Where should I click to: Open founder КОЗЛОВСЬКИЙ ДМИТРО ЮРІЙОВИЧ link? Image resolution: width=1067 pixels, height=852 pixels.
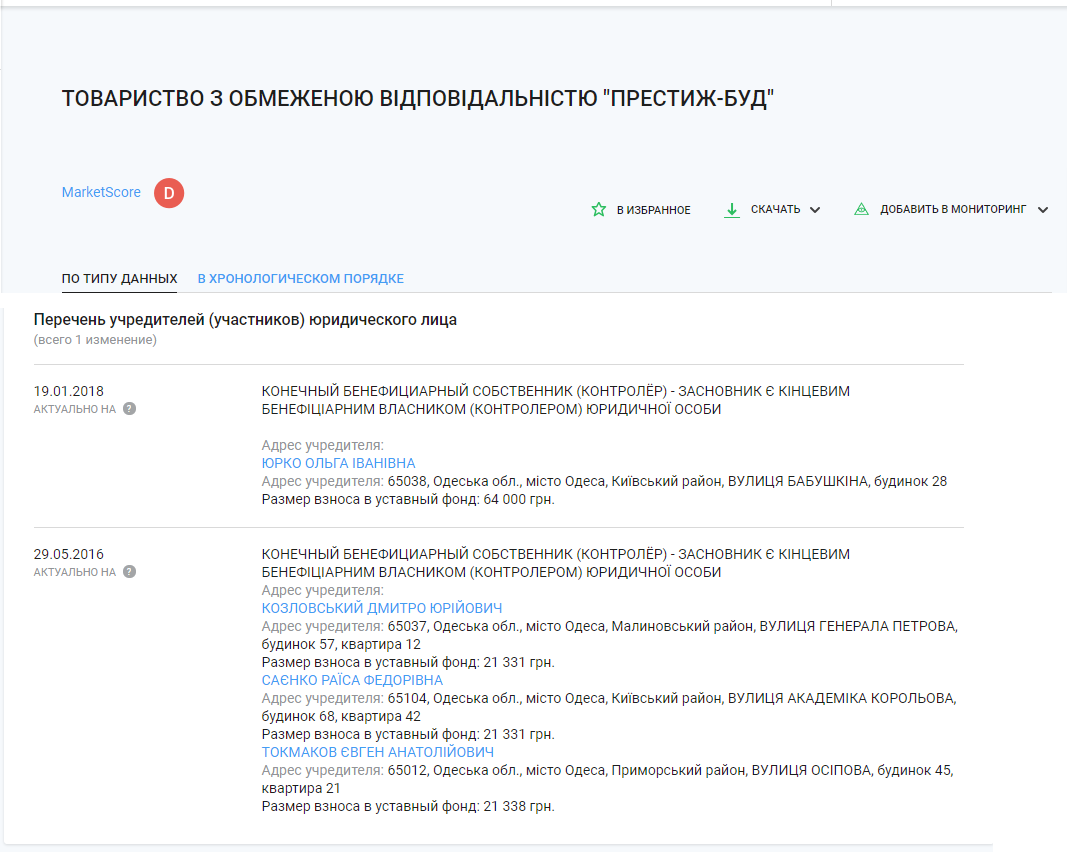[x=381, y=608]
